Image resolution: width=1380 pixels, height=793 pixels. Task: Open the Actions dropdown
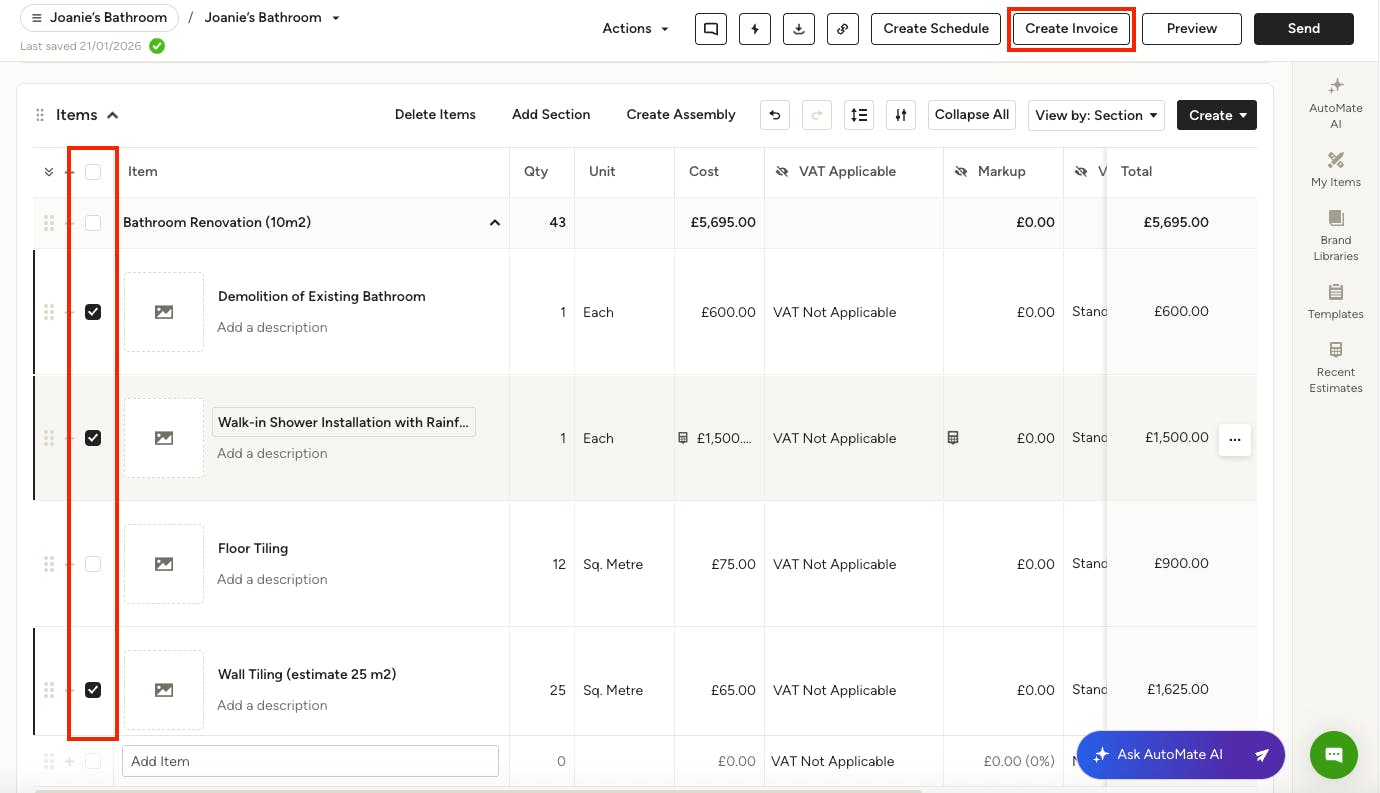pos(635,29)
